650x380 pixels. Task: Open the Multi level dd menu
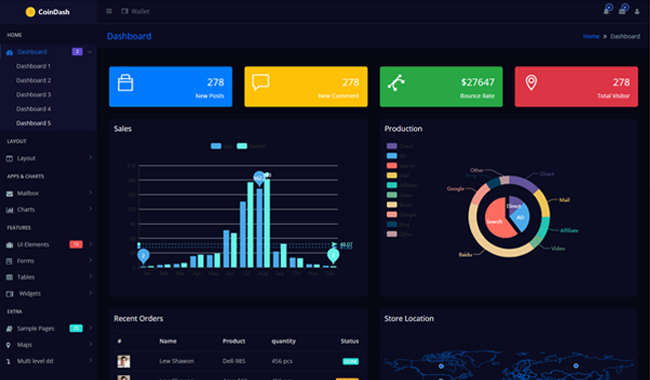point(49,361)
